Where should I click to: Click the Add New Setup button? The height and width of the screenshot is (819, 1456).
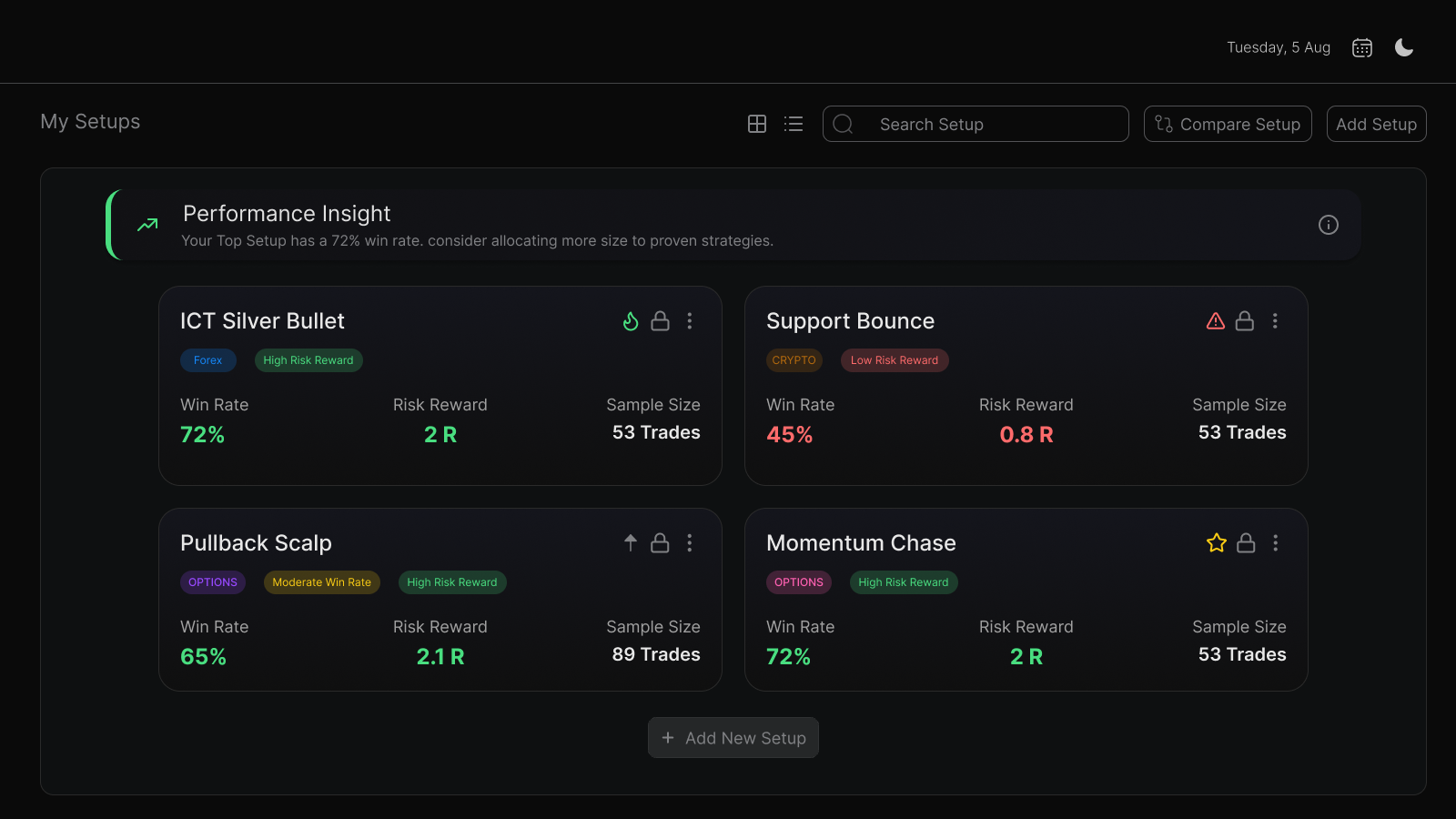[x=733, y=738]
